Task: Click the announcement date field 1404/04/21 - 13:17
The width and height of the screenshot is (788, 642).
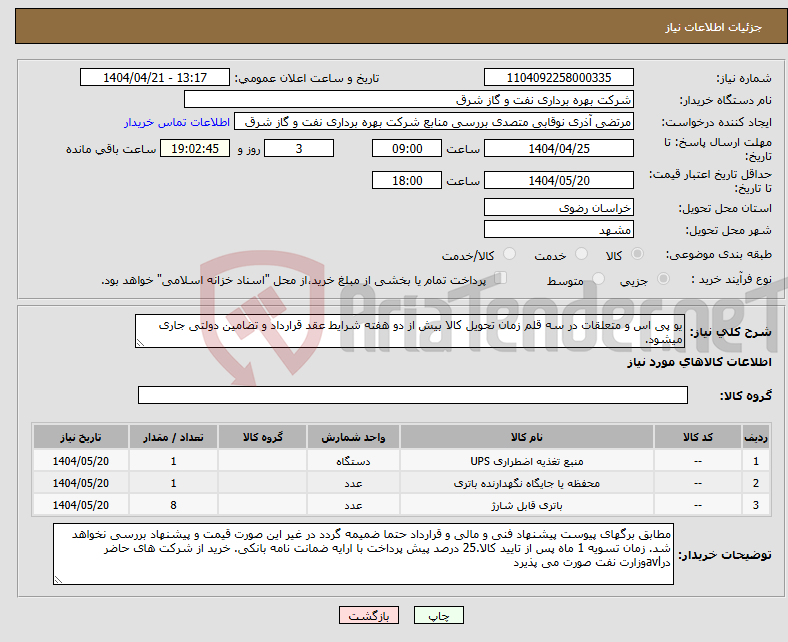Action: tap(155, 77)
